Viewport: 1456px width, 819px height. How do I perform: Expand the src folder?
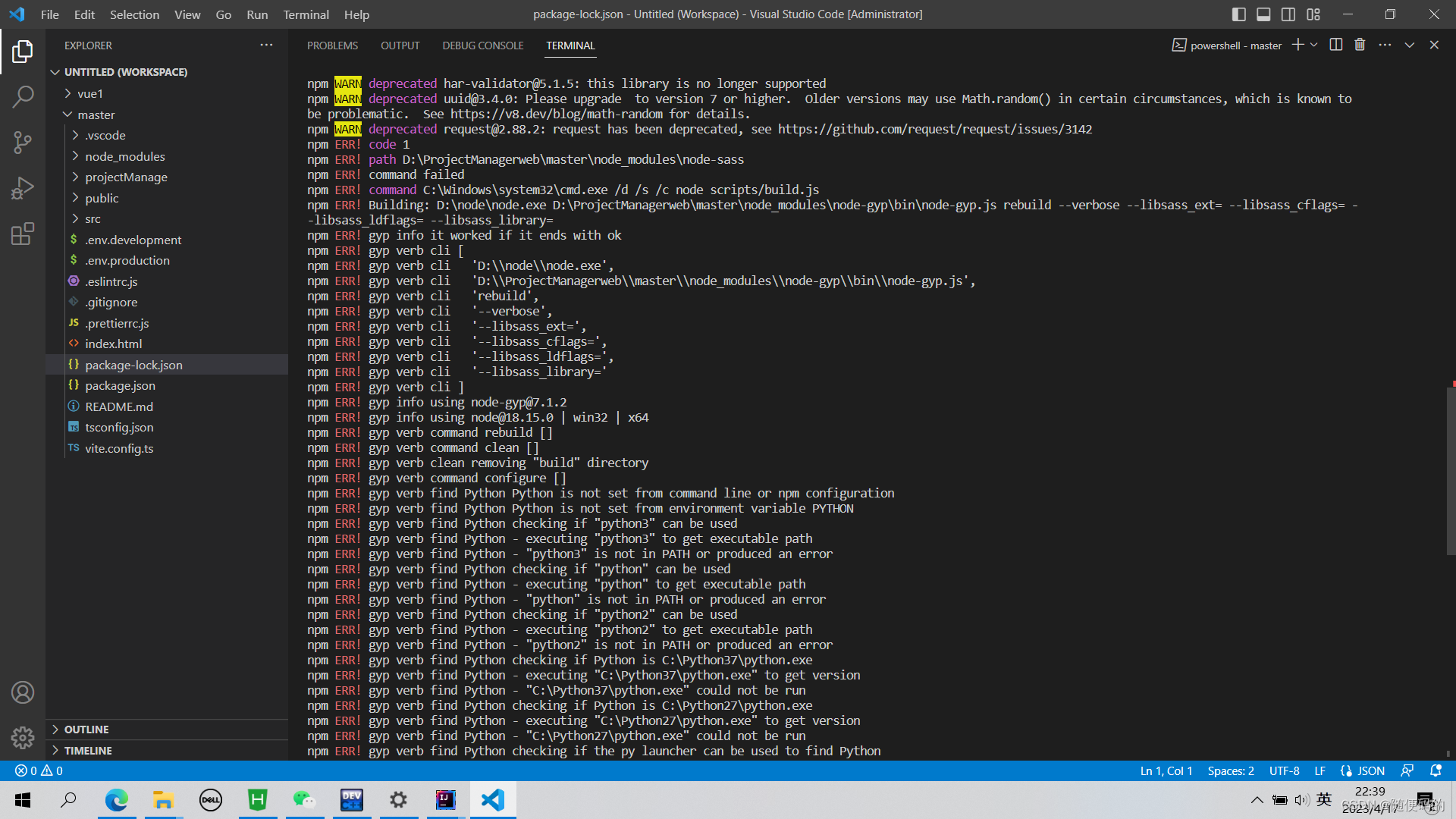(93, 218)
